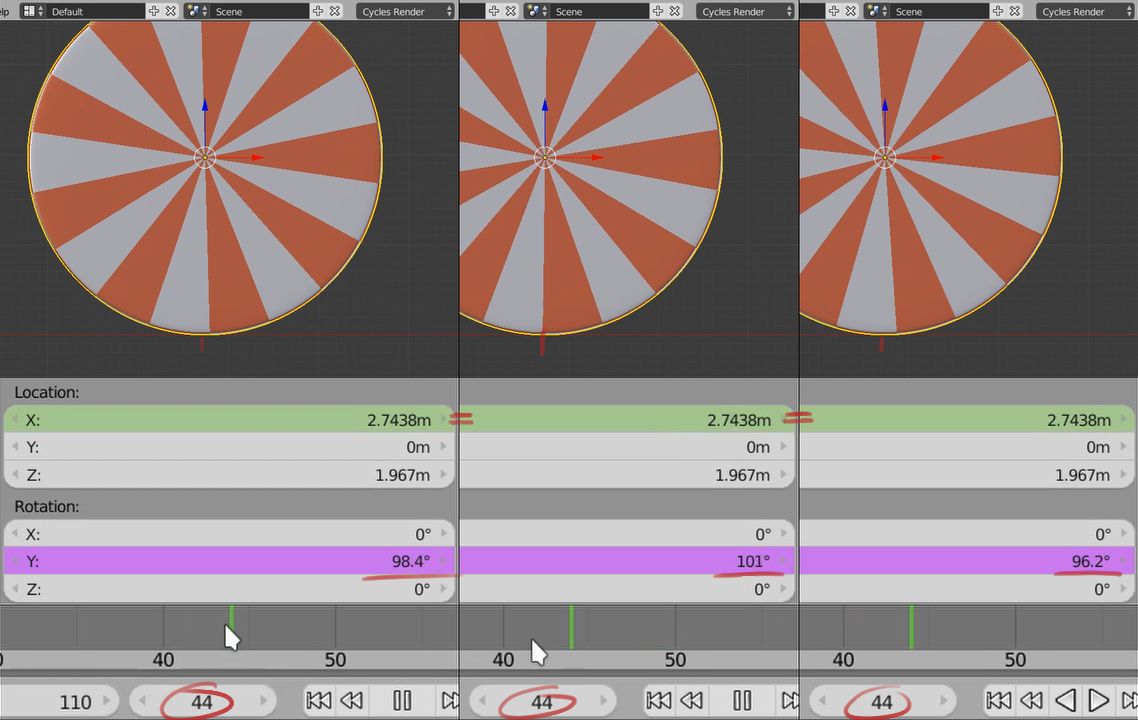Click current frame field 44 in right panel
The height and width of the screenshot is (720, 1138).
[x=882, y=701]
